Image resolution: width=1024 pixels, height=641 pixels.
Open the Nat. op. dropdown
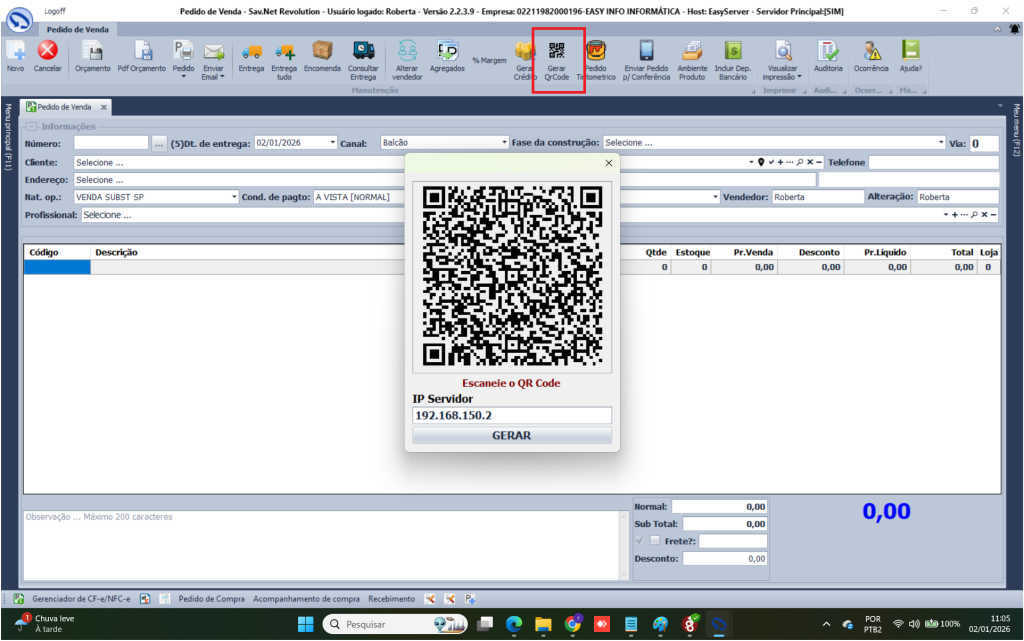[x=234, y=197]
